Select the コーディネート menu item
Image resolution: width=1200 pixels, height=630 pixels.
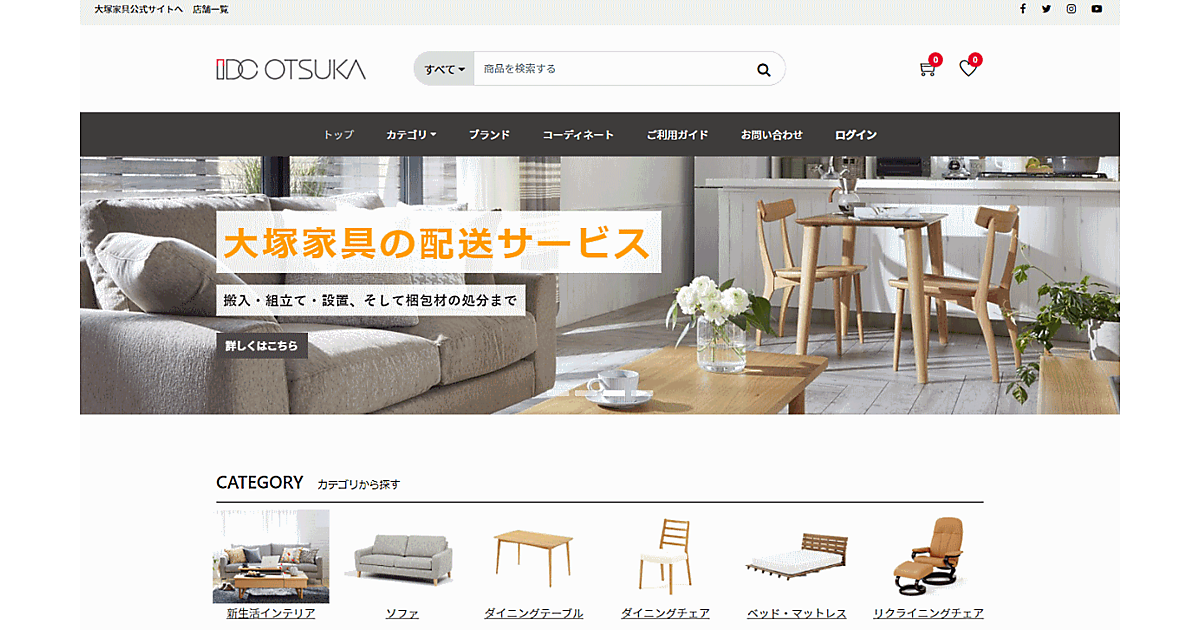[578, 135]
